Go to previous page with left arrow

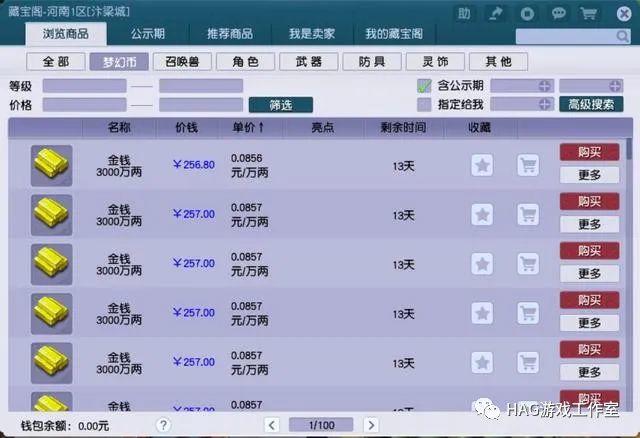[272, 425]
